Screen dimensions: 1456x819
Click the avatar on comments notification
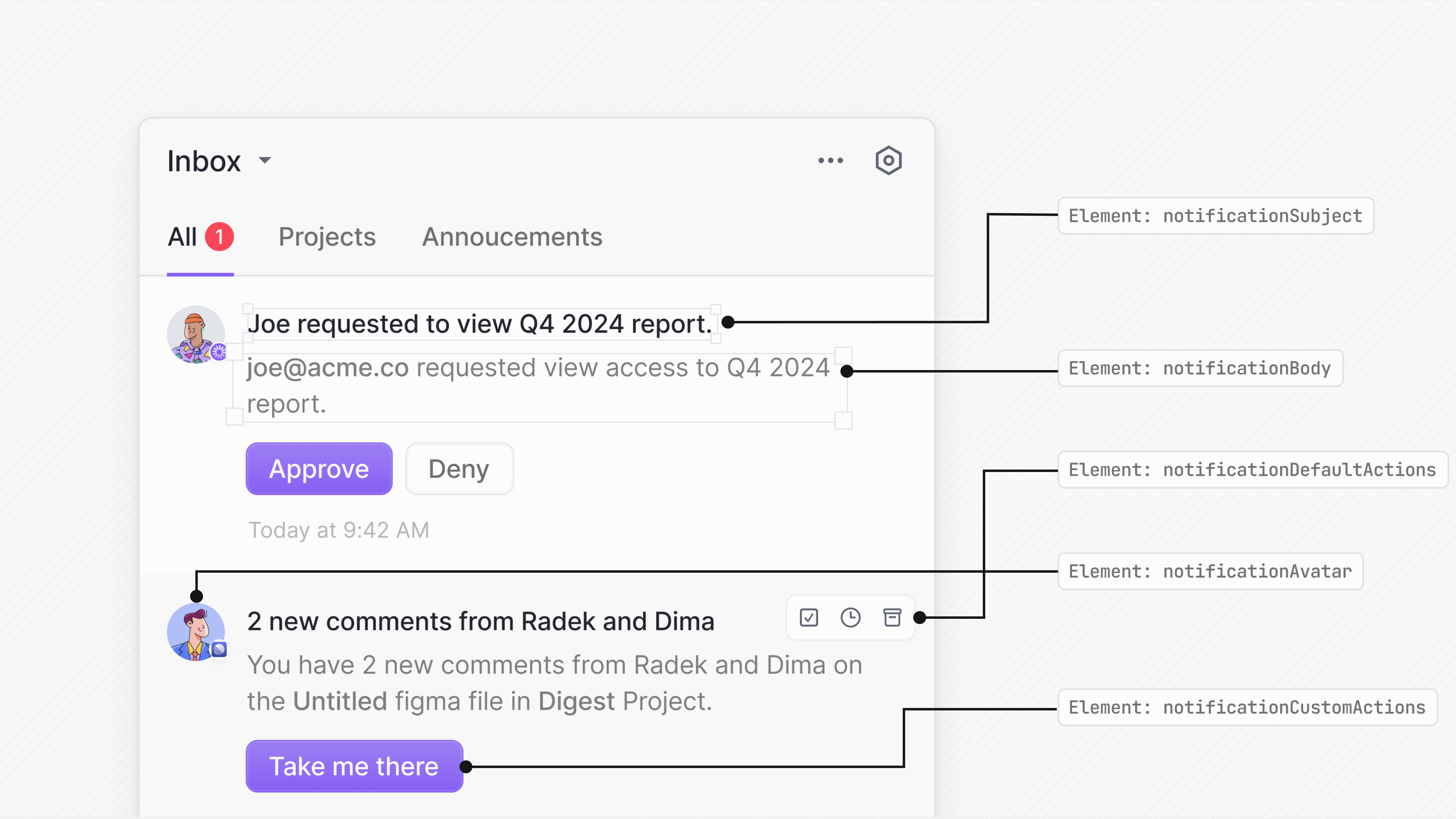196,632
